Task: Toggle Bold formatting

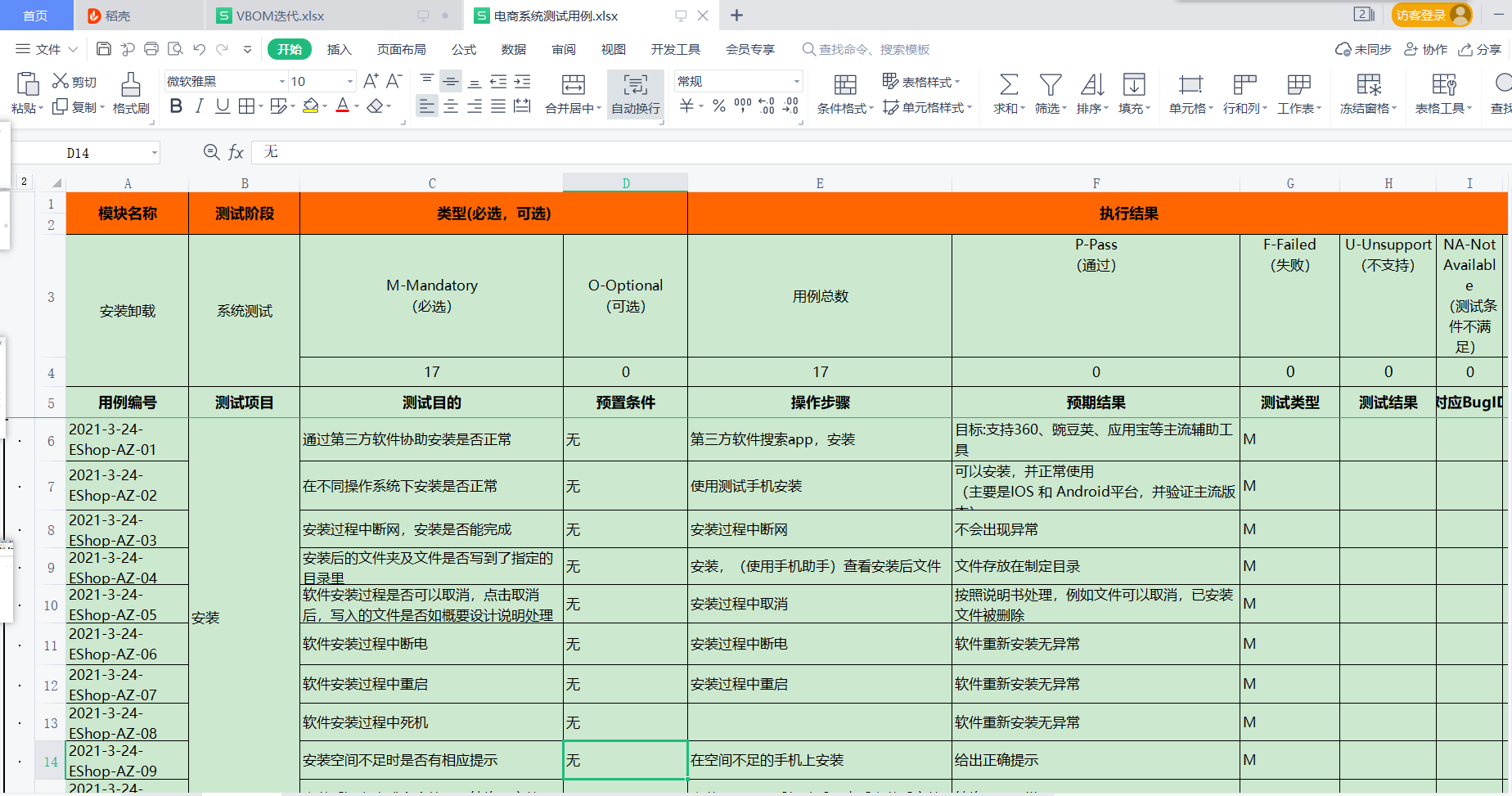Action: [x=176, y=106]
